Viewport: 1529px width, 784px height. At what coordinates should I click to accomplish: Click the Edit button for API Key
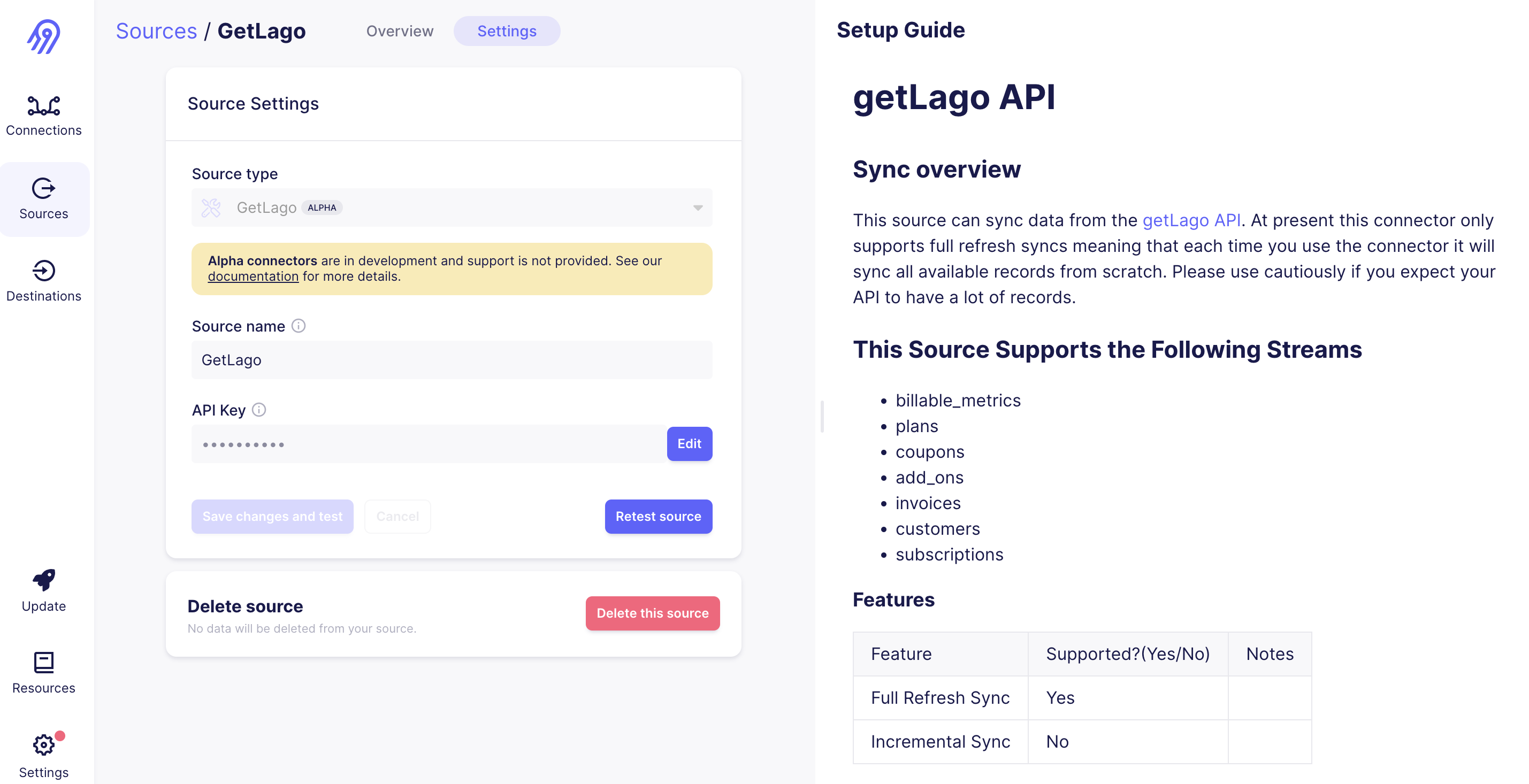[689, 444]
